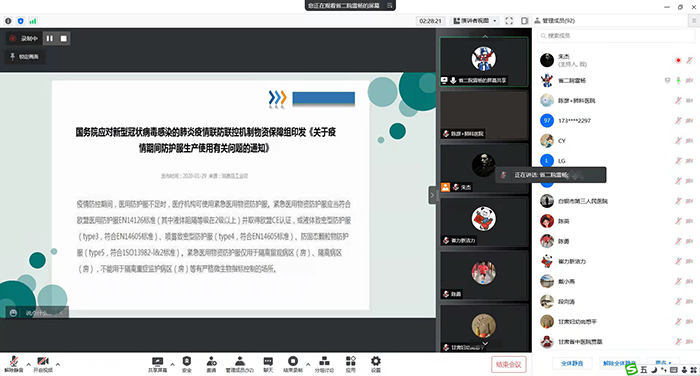Toggle camera for member CY
The width and height of the screenshot is (700, 376).
(690, 141)
